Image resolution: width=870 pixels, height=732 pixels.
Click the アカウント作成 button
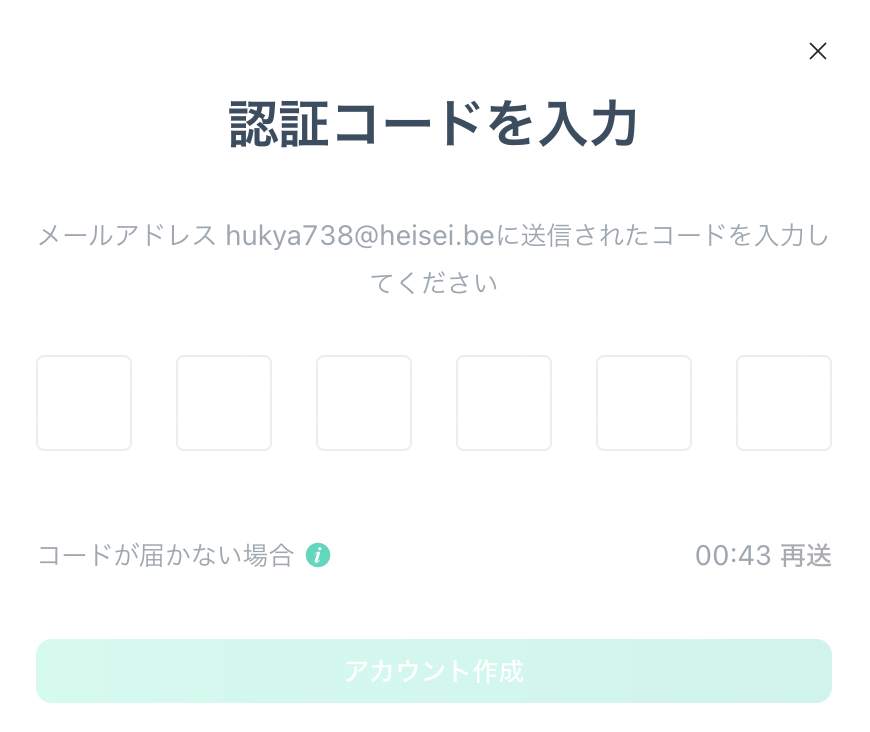434,671
